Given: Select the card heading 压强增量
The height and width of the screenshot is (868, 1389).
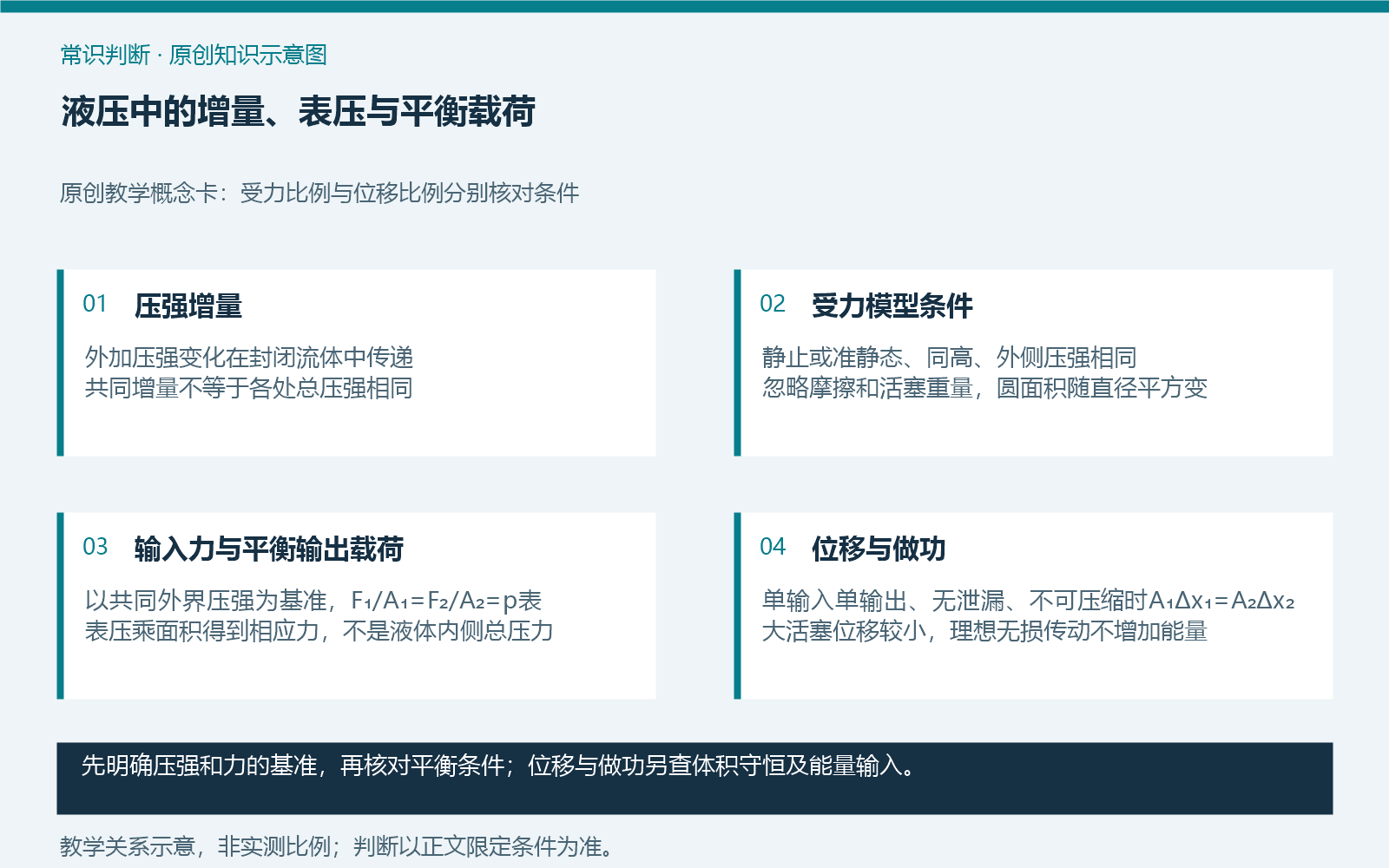Looking at the screenshot, I should point(188,306).
